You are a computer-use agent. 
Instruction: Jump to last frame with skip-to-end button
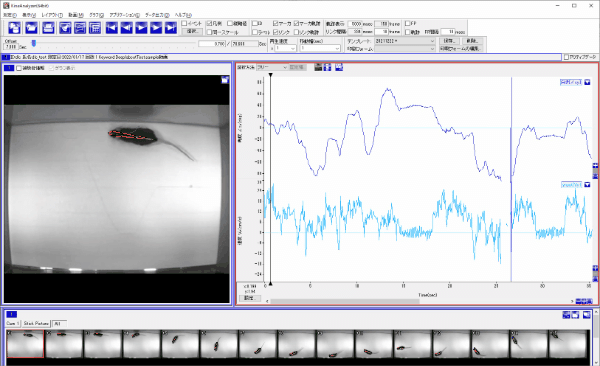tap(171, 28)
